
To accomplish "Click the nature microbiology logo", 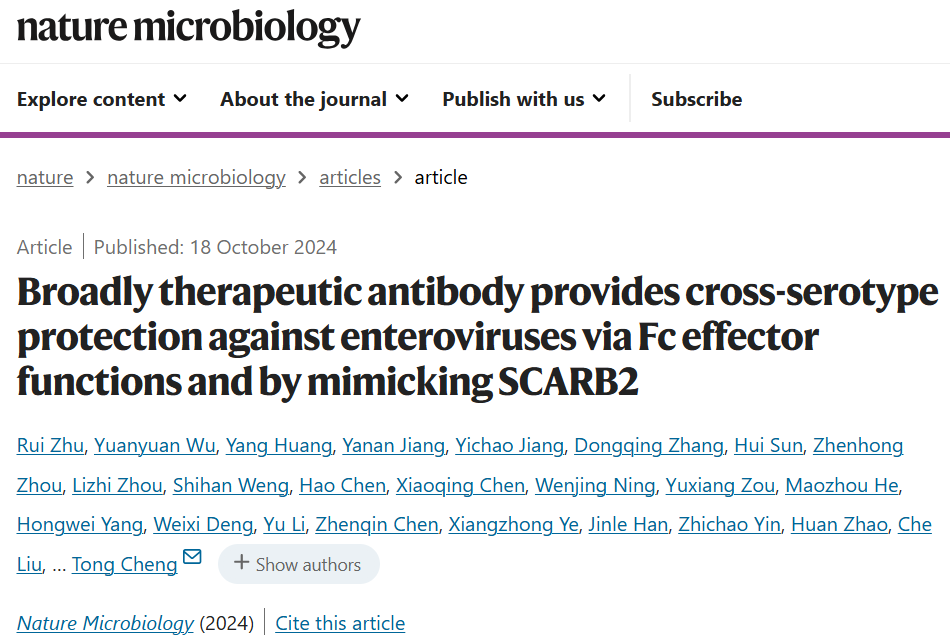I will [x=188, y=28].
